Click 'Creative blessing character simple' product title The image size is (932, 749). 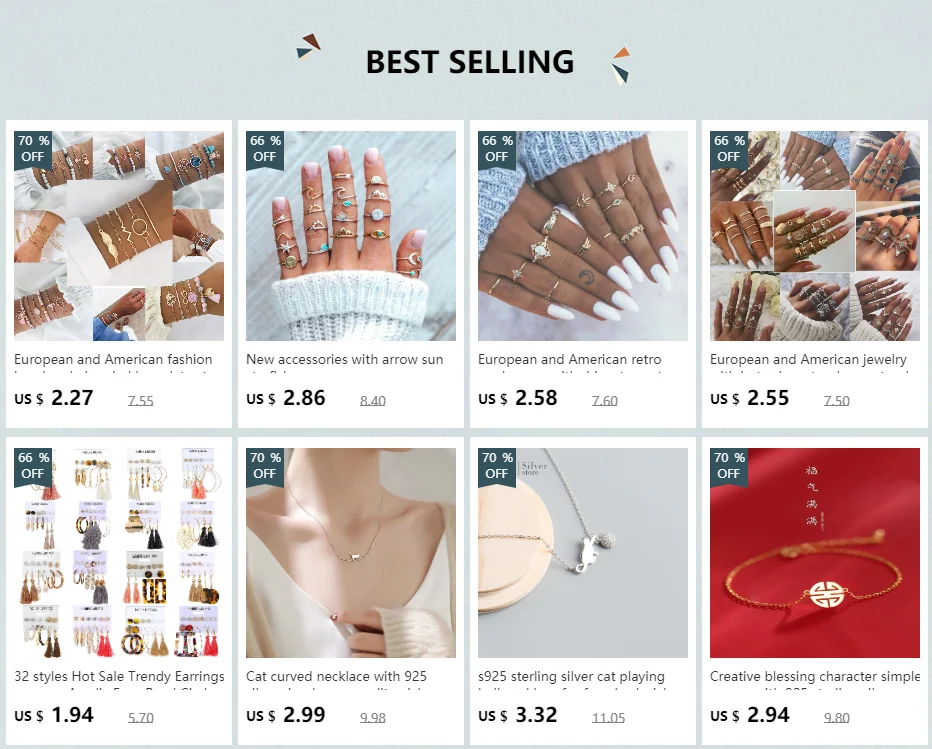pyautogui.click(x=814, y=676)
